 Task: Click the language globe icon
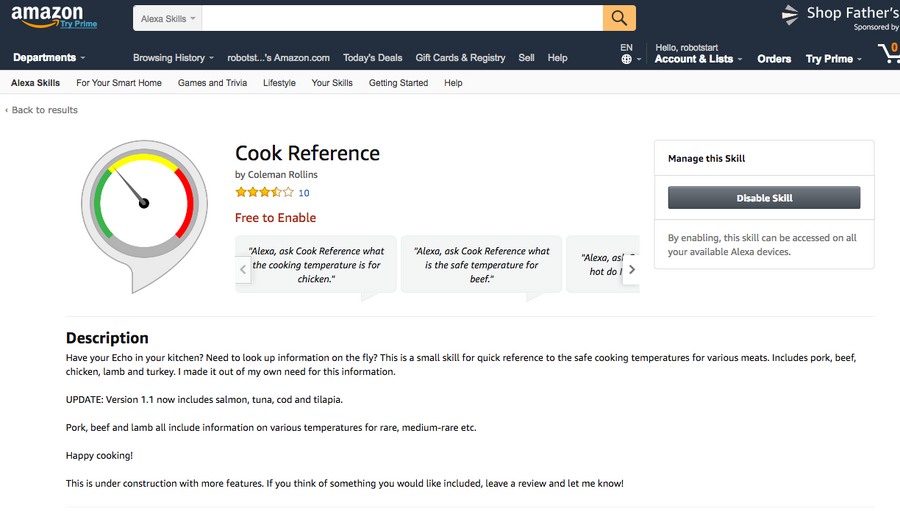point(626,59)
